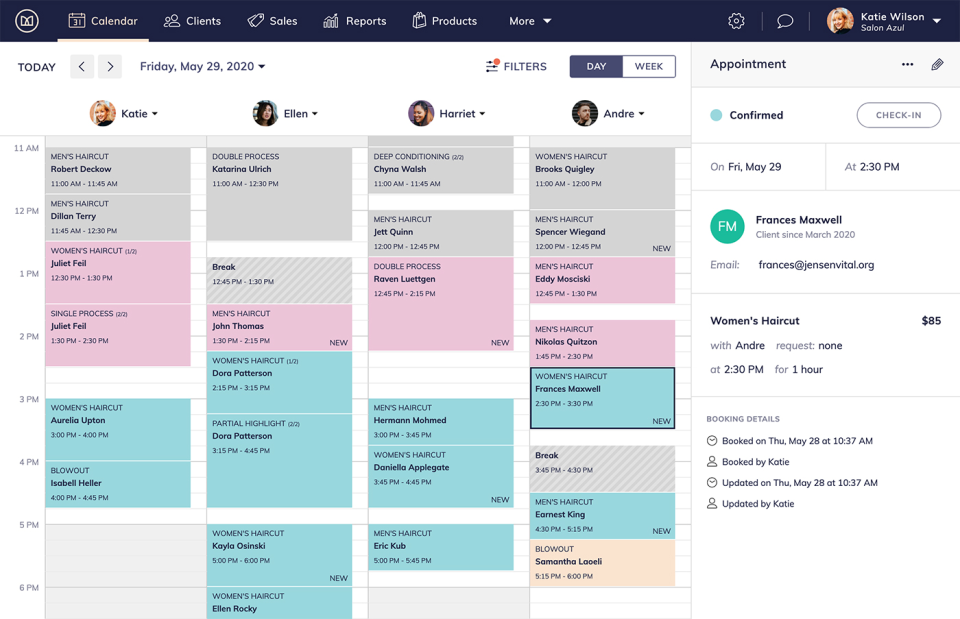The height and width of the screenshot is (619, 960).
Task: Open Juliet Feil Women's Haircut 12:30 PM
Action: pos(118,272)
